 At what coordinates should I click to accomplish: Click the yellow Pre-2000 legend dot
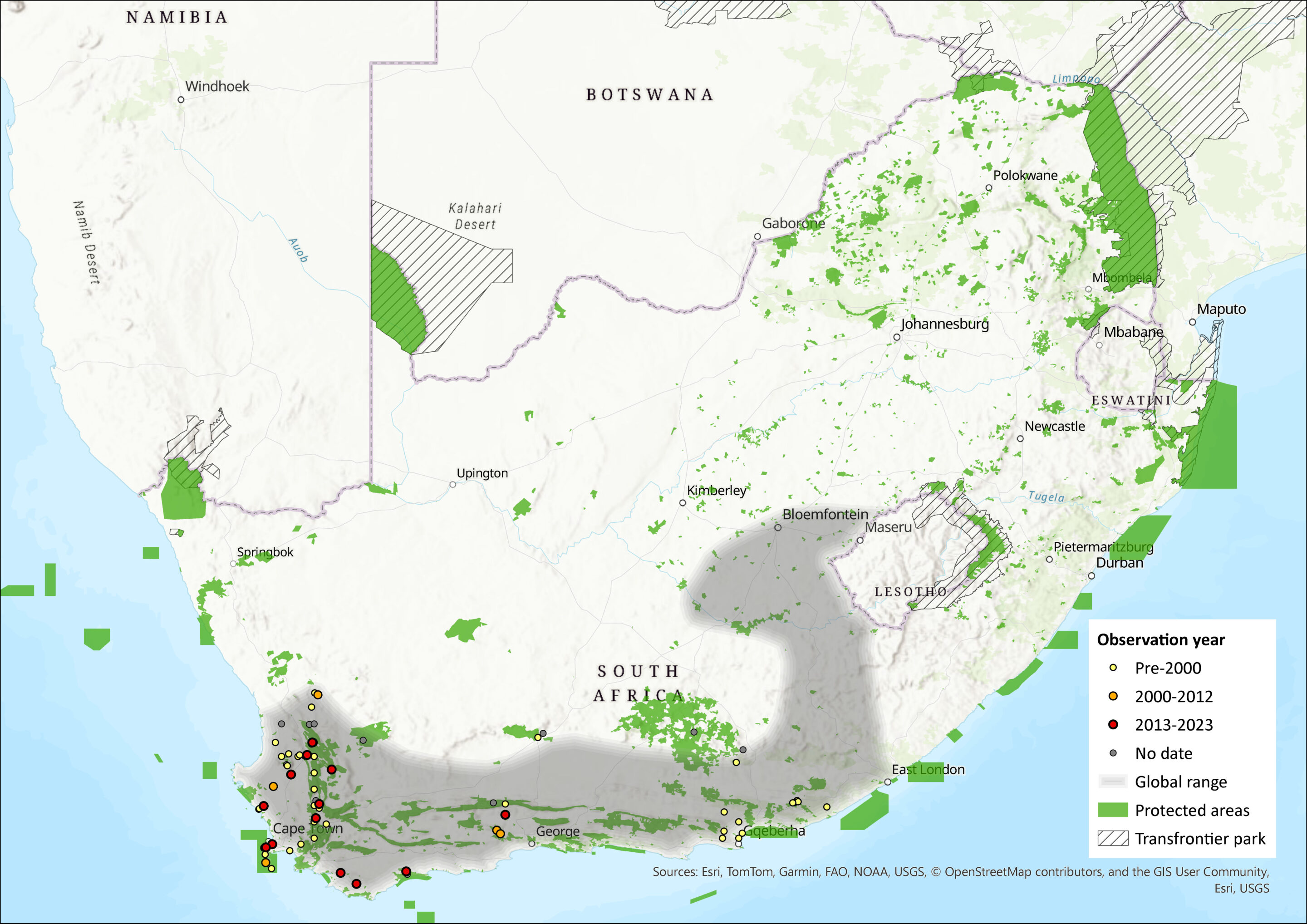pyautogui.click(x=1113, y=668)
